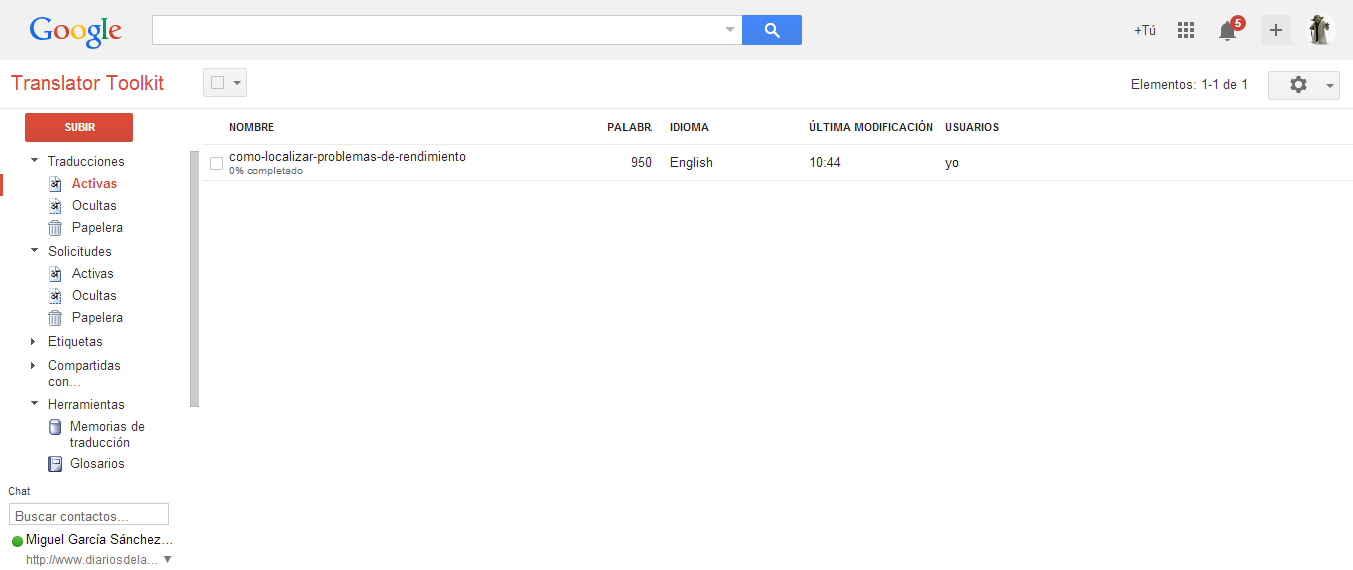Click document icon next to Solicitudes Activas

point(56,274)
